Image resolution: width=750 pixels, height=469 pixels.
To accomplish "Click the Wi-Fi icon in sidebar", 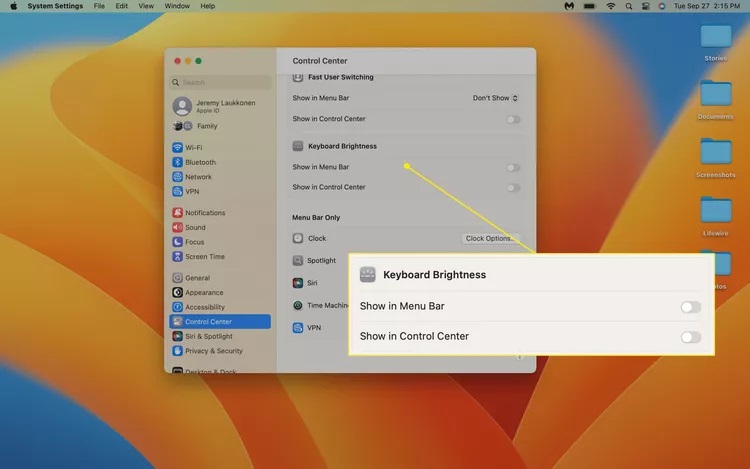I will click(177, 148).
